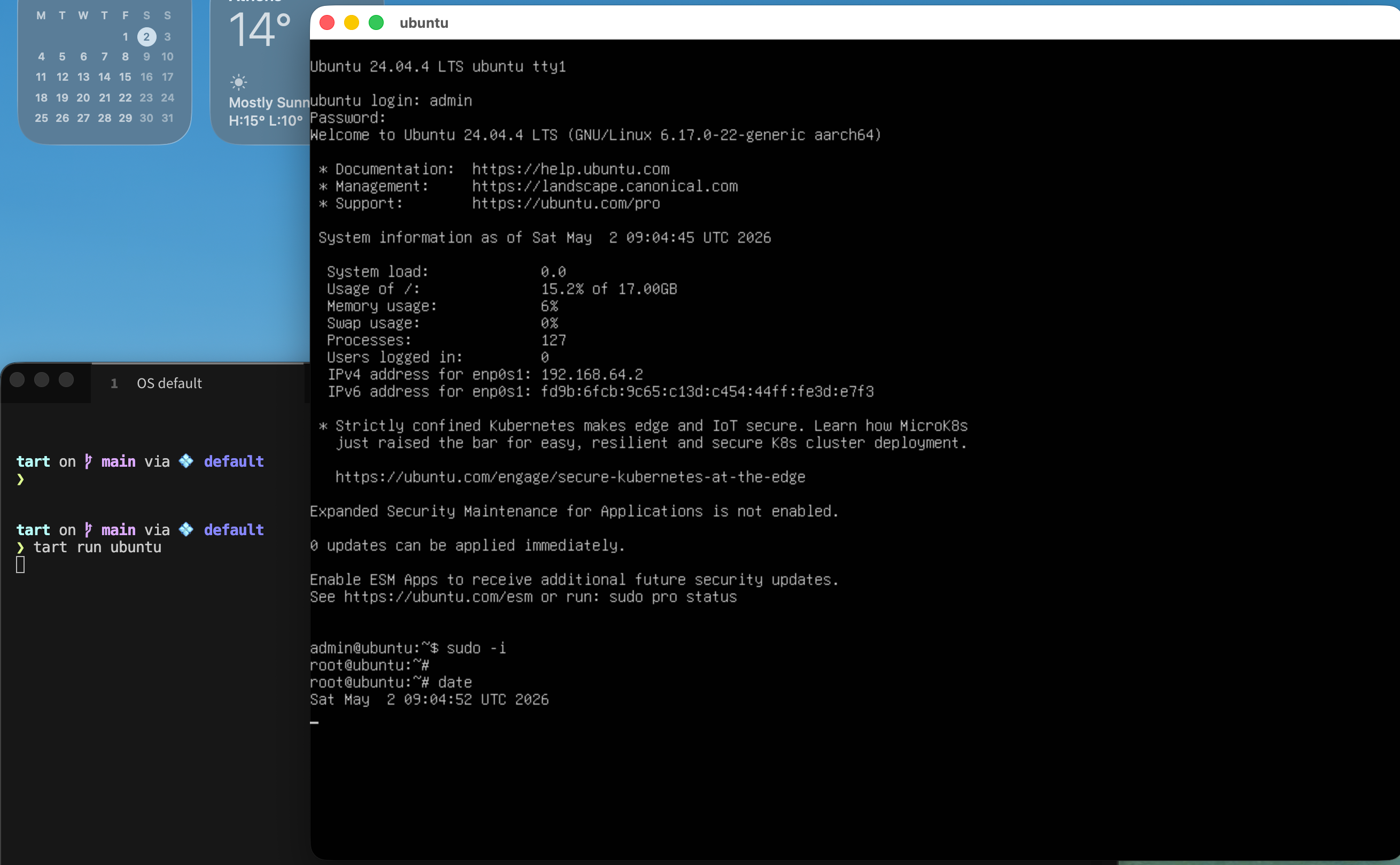Image resolution: width=1400 pixels, height=865 pixels.
Task: Click the block cursor in host terminal
Action: pyautogui.click(x=21, y=565)
